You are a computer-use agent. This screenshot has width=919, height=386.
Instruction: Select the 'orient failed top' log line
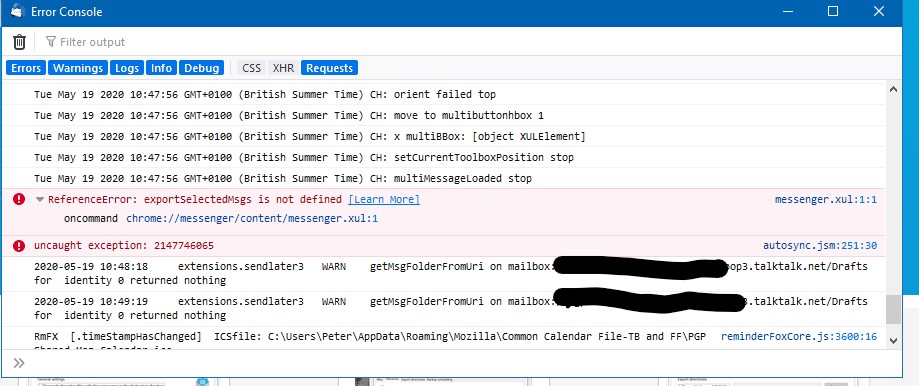[443, 94]
